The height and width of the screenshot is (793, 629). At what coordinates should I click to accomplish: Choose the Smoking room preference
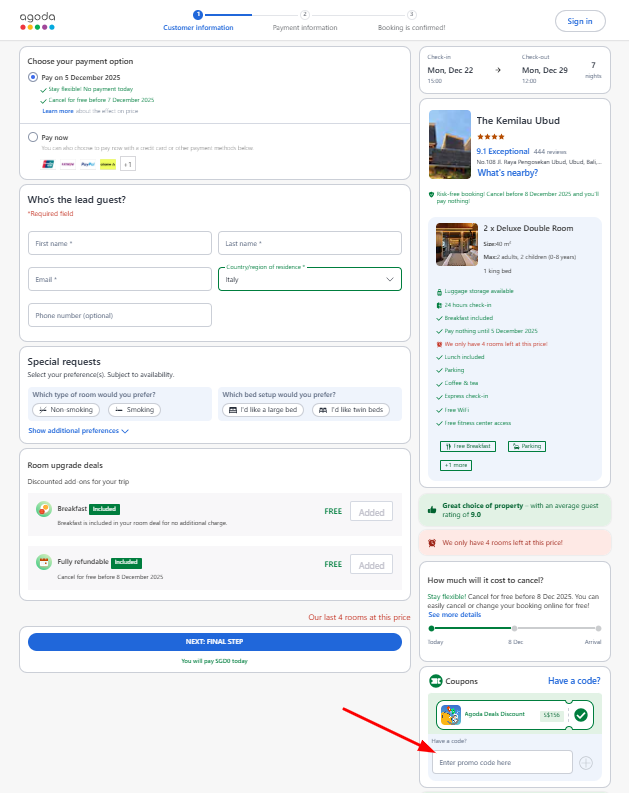pos(134,410)
